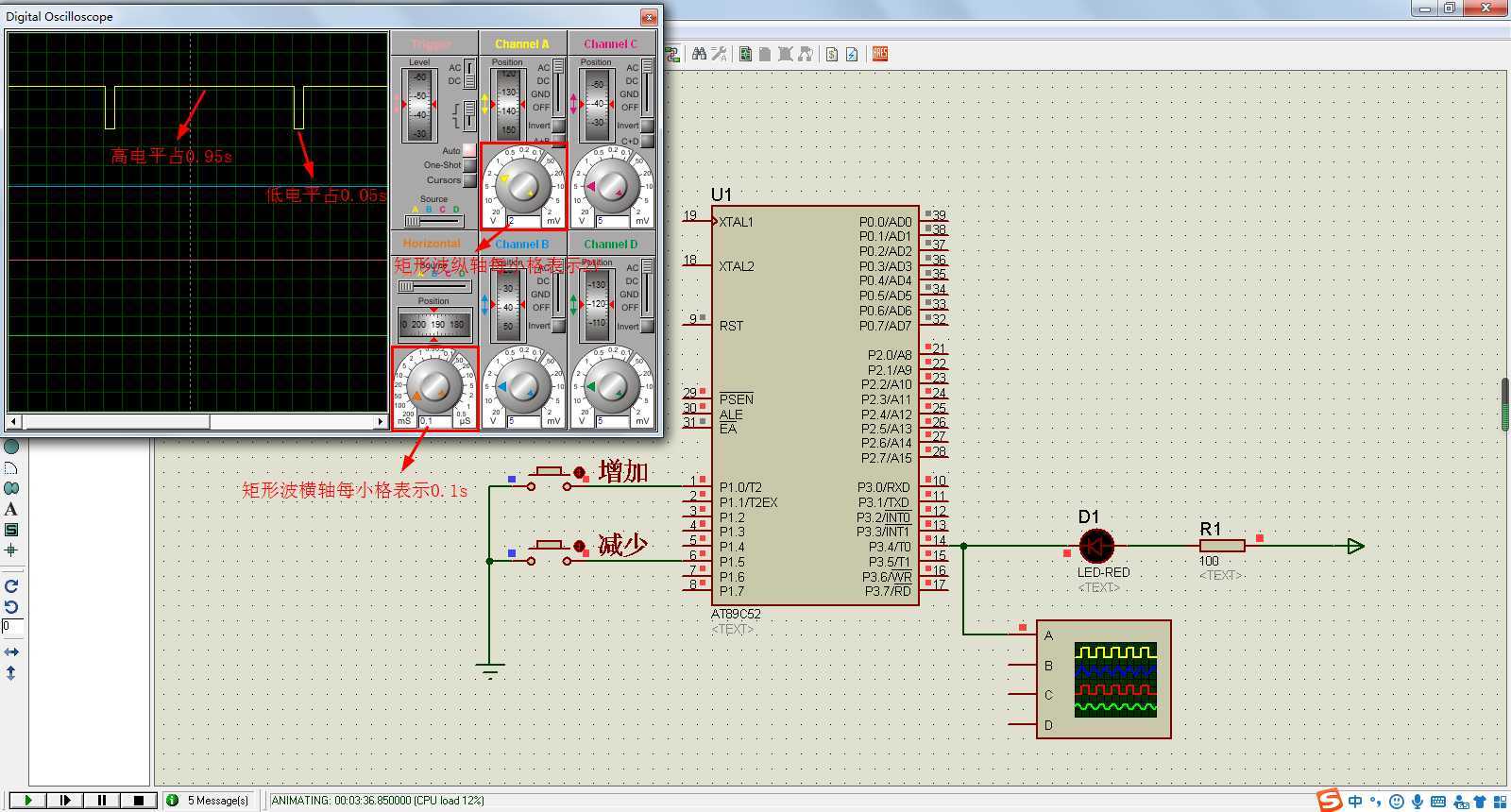The image size is (1511, 812).
Task: Click the Channel A voltage value field
Action: 524,221
